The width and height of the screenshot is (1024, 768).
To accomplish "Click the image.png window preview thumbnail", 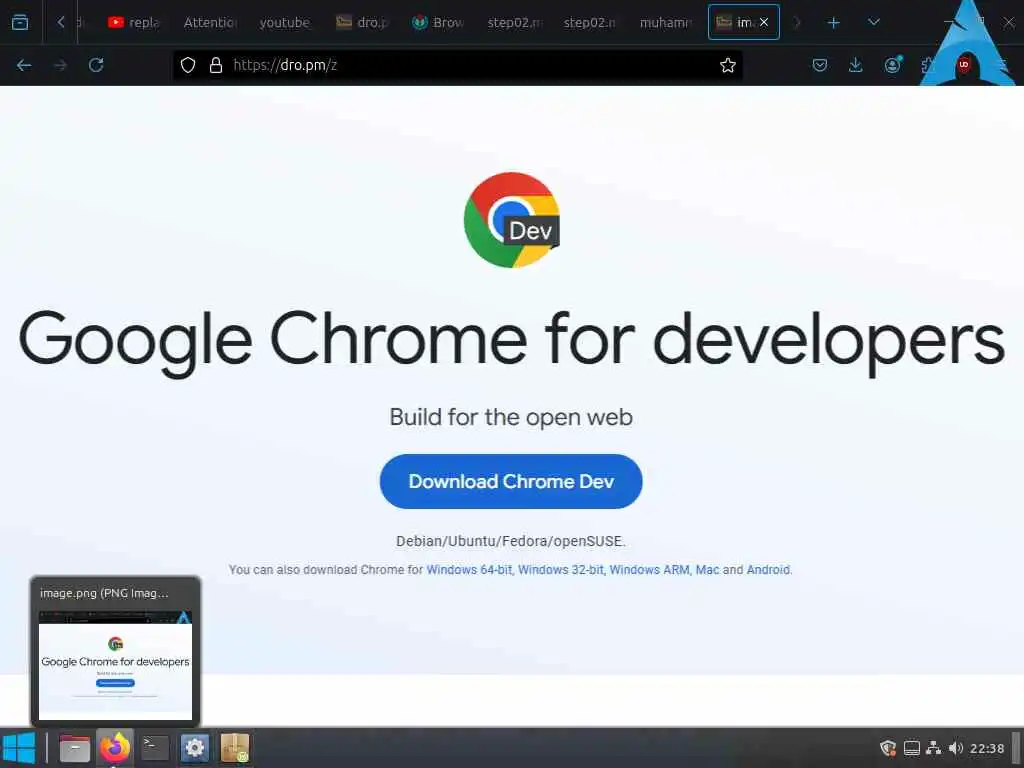I will 116,665.
